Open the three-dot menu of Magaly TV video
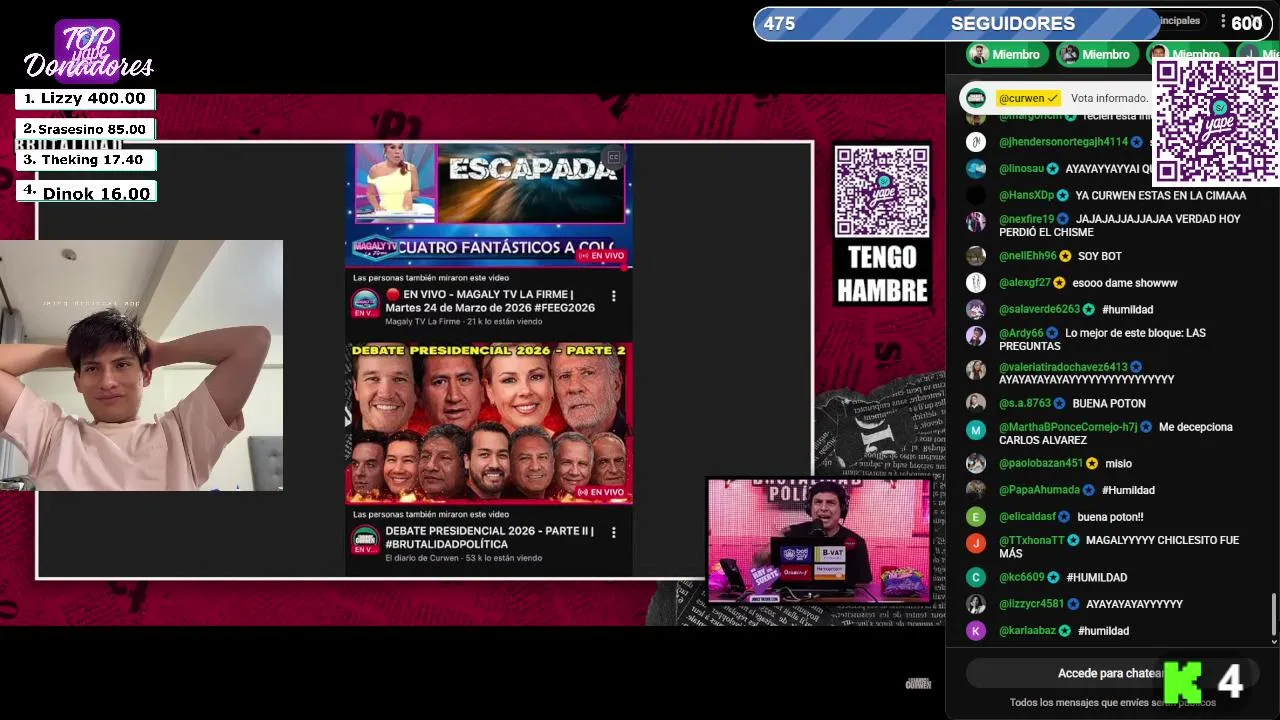 click(x=614, y=296)
